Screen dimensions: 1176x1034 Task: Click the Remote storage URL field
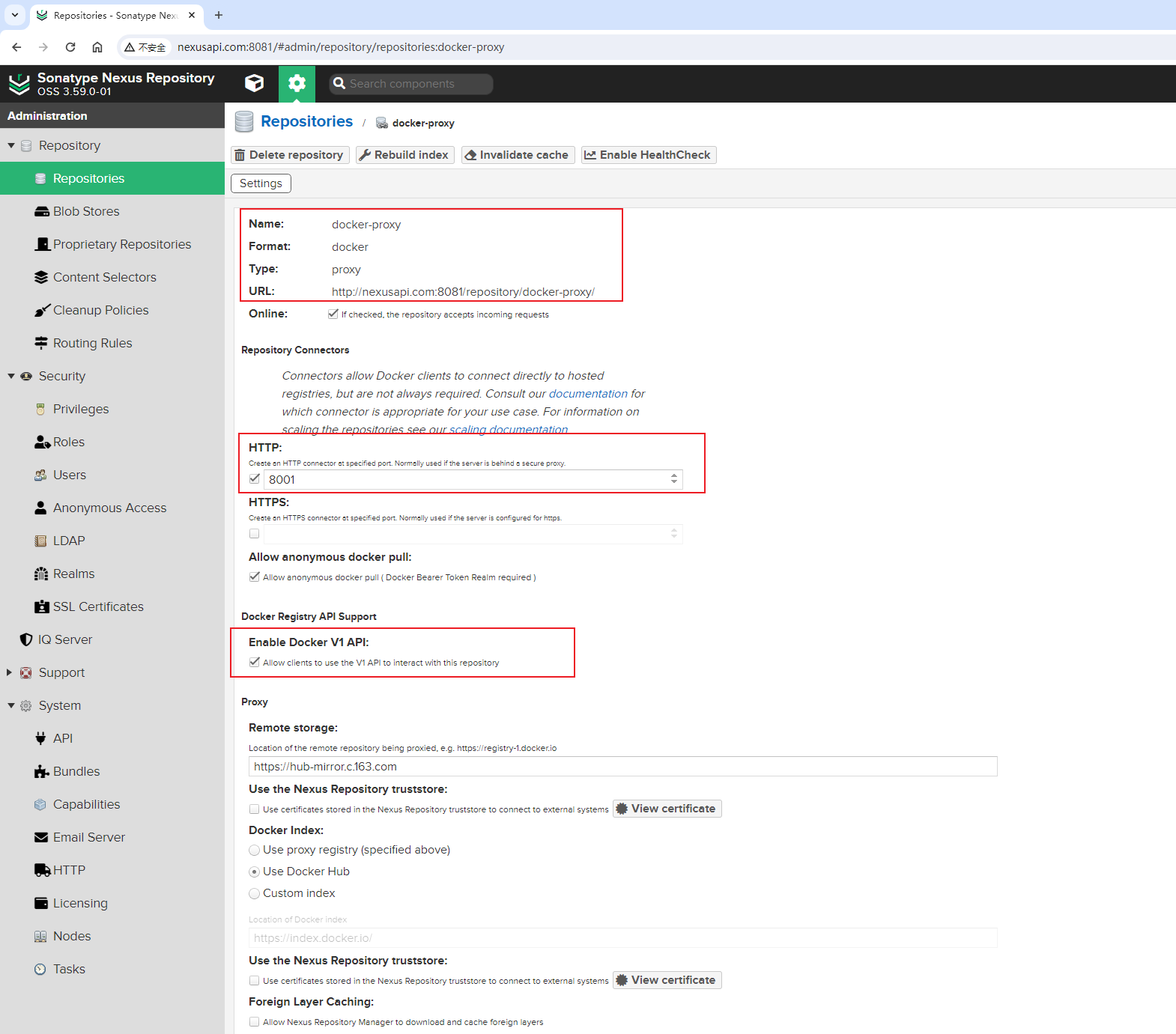click(623, 767)
